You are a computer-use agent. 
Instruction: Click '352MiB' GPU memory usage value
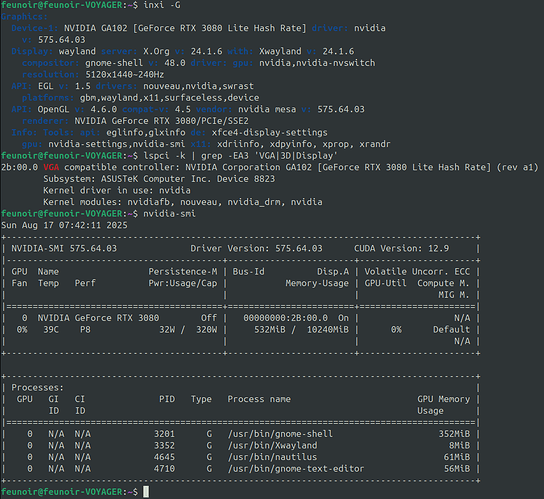pos(454,434)
